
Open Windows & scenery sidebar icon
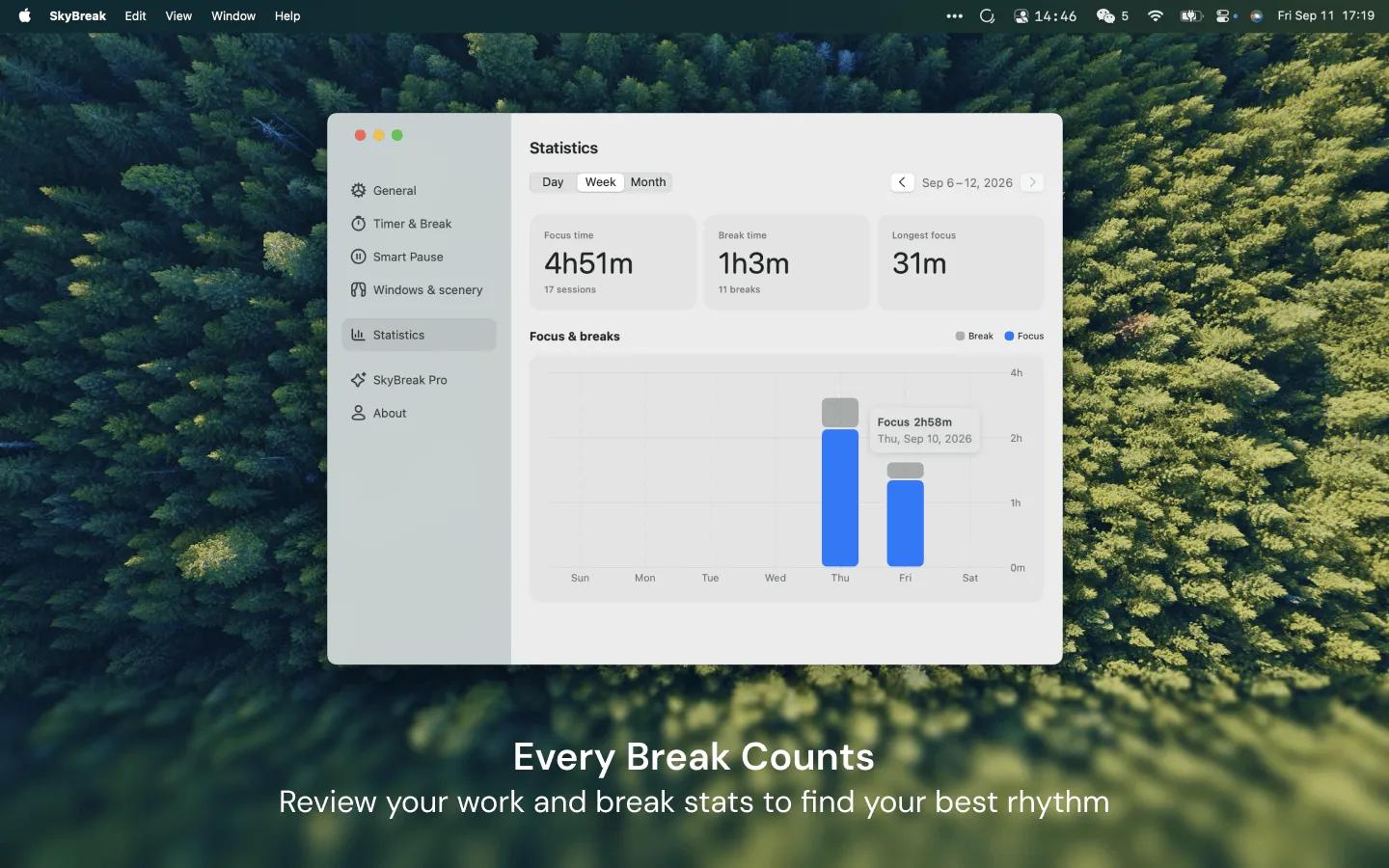[358, 289]
